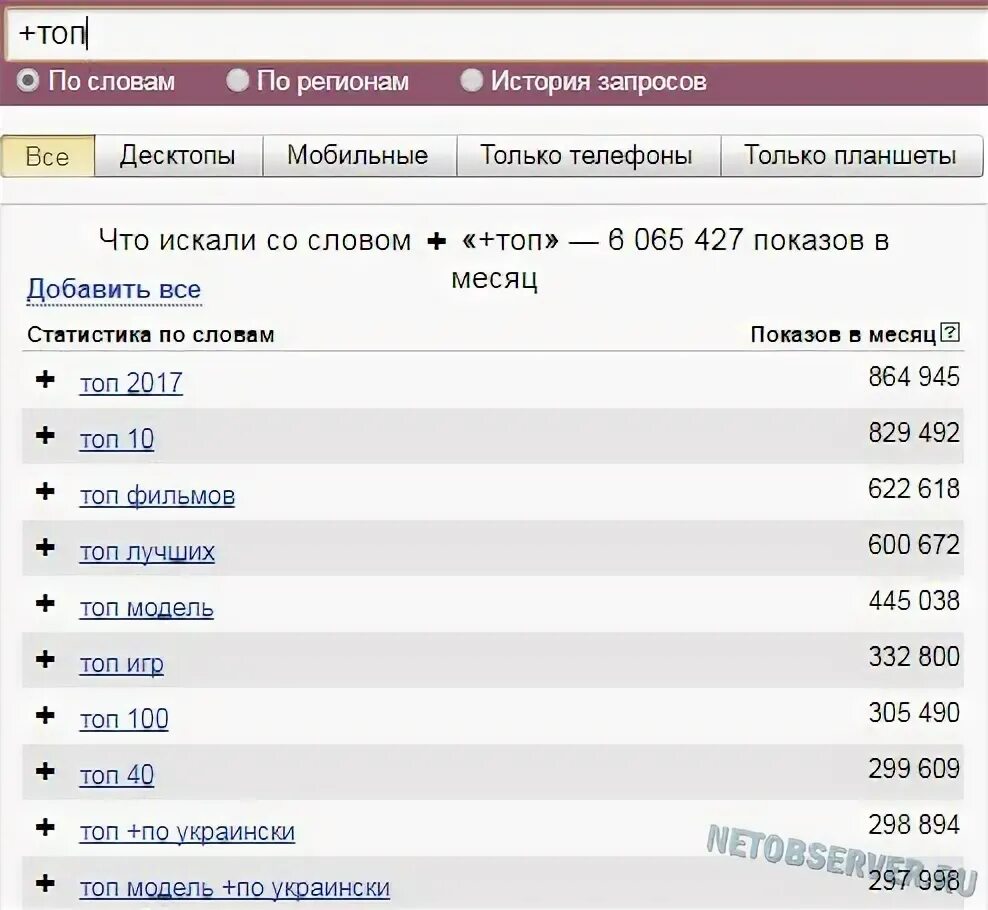This screenshot has width=988, height=910.
Task: Add 'топ 100' keyword via plus icon
Action: (45, 715)
